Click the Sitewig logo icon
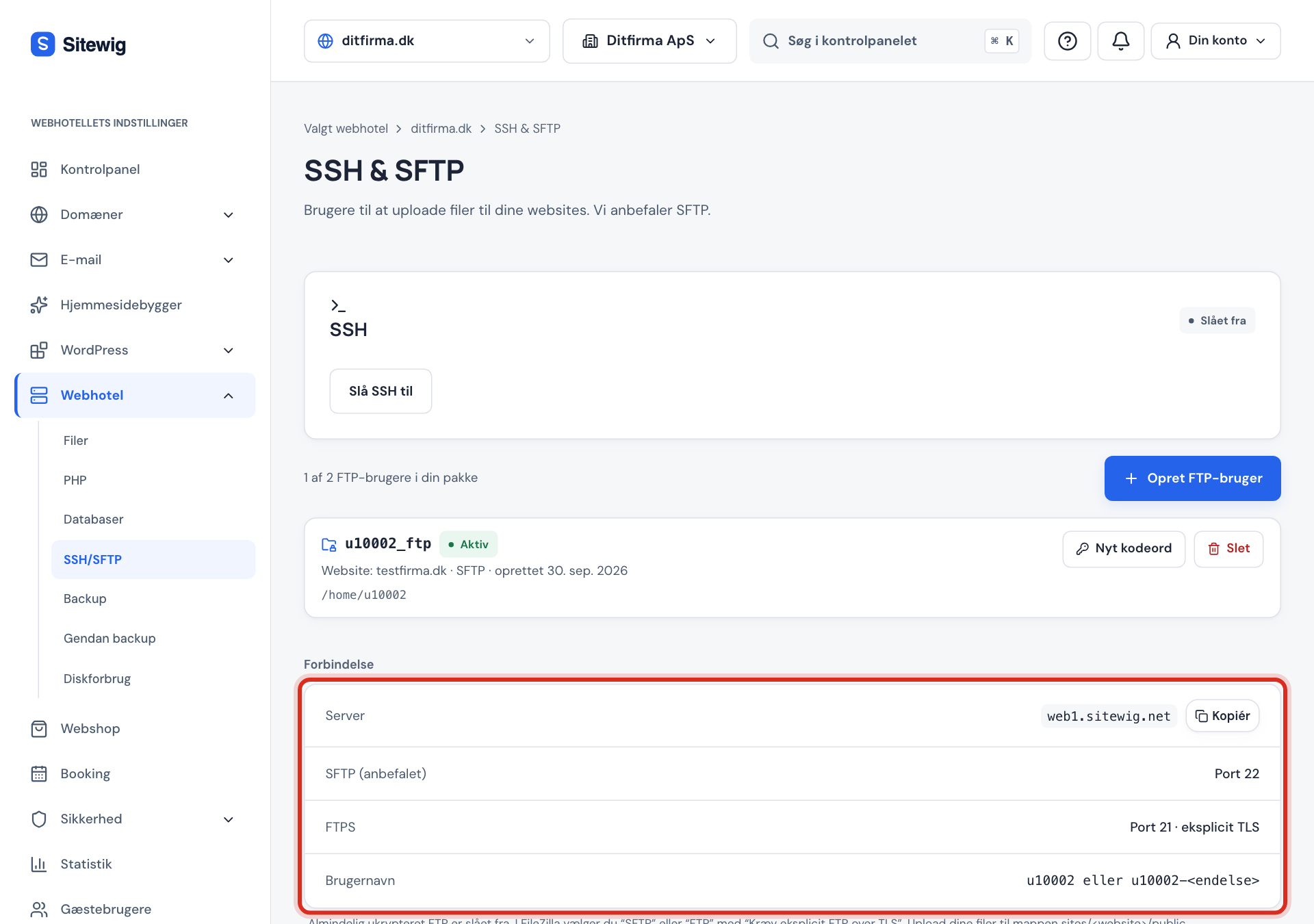 click(x=42, y=44)
